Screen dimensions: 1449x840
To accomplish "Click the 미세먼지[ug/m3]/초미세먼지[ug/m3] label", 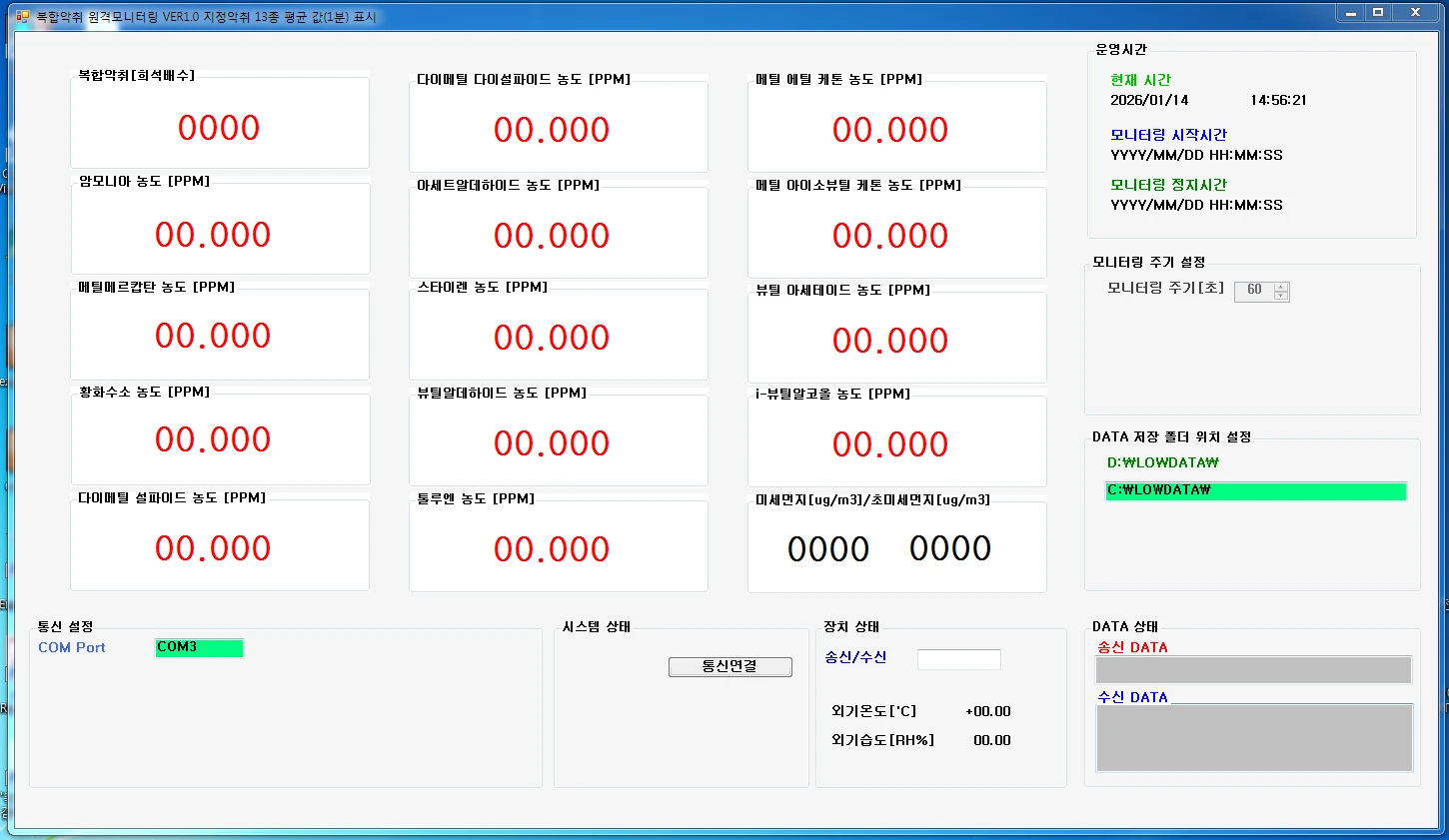I will (872, 499).
